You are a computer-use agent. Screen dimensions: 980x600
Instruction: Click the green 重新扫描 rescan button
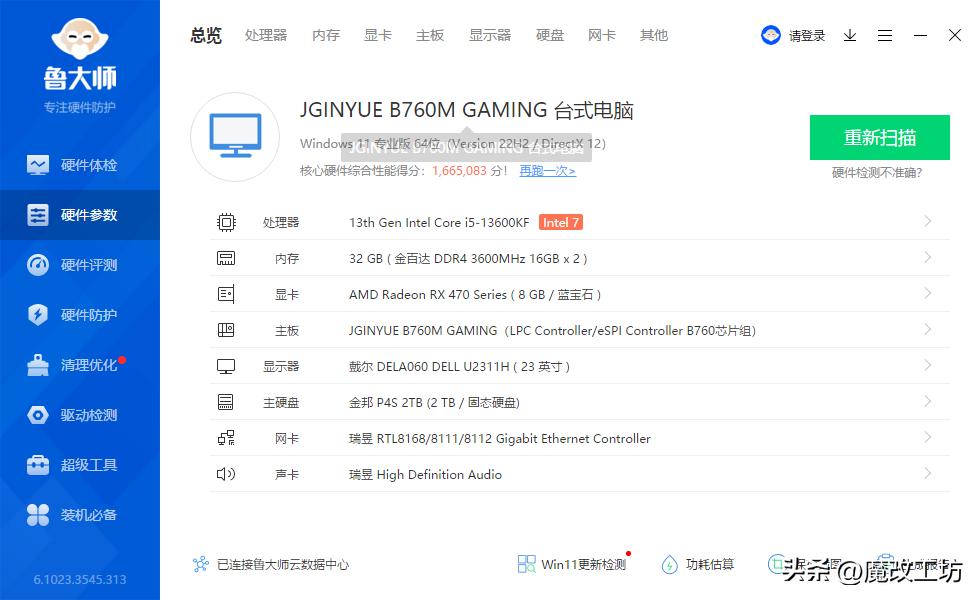click(879, 138)
